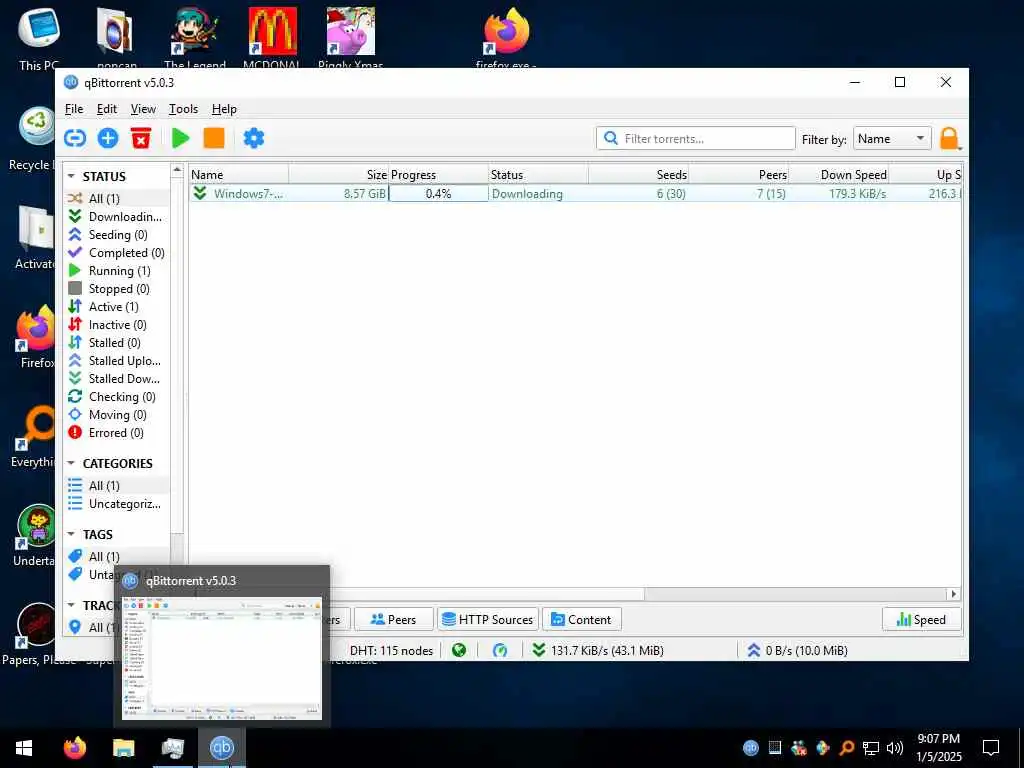Open the Speed graph tab
Viewport: 1024px width, 768px height.
coord(921,619)
